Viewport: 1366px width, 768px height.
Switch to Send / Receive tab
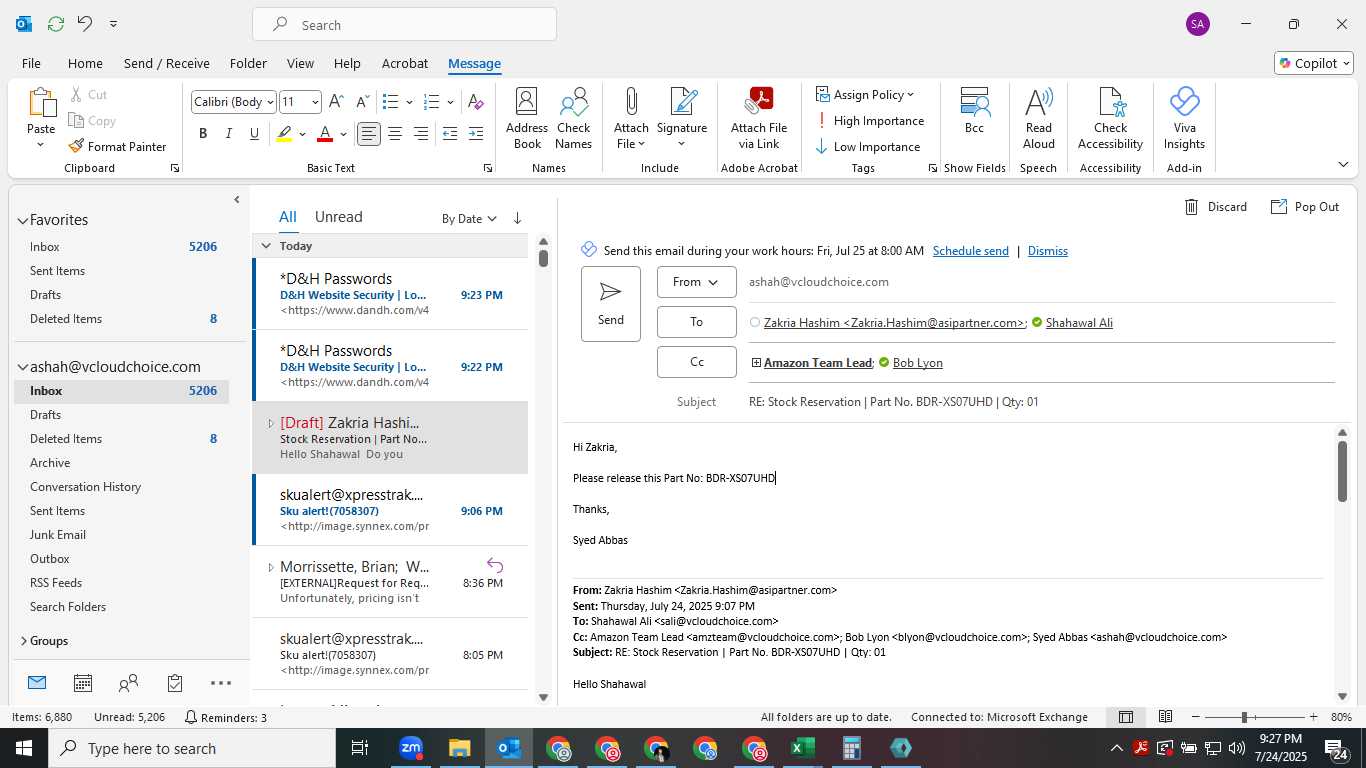pos(167,63)
